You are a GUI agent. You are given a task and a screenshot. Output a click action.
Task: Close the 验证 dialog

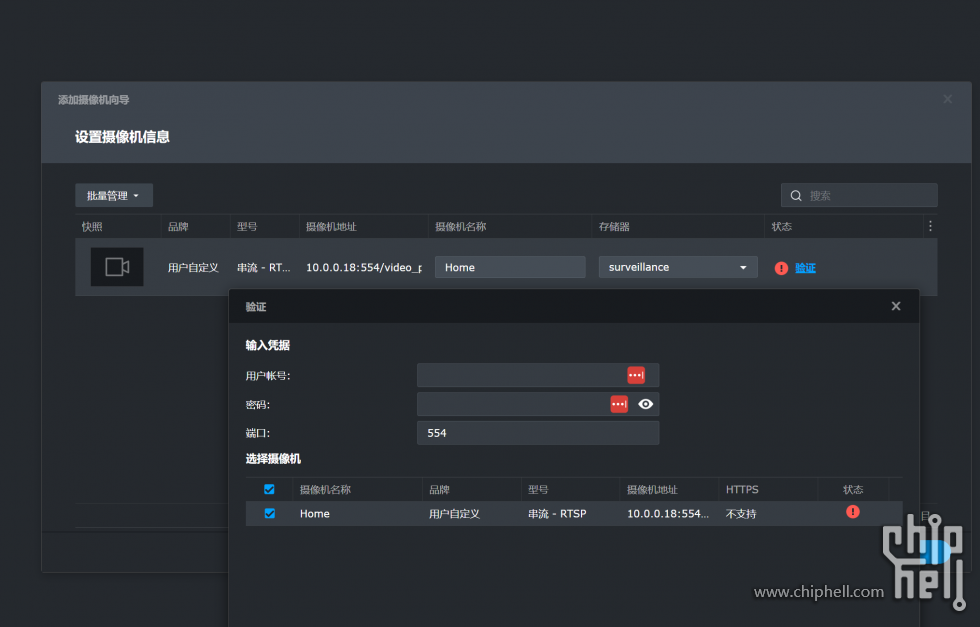coord(896,306)
